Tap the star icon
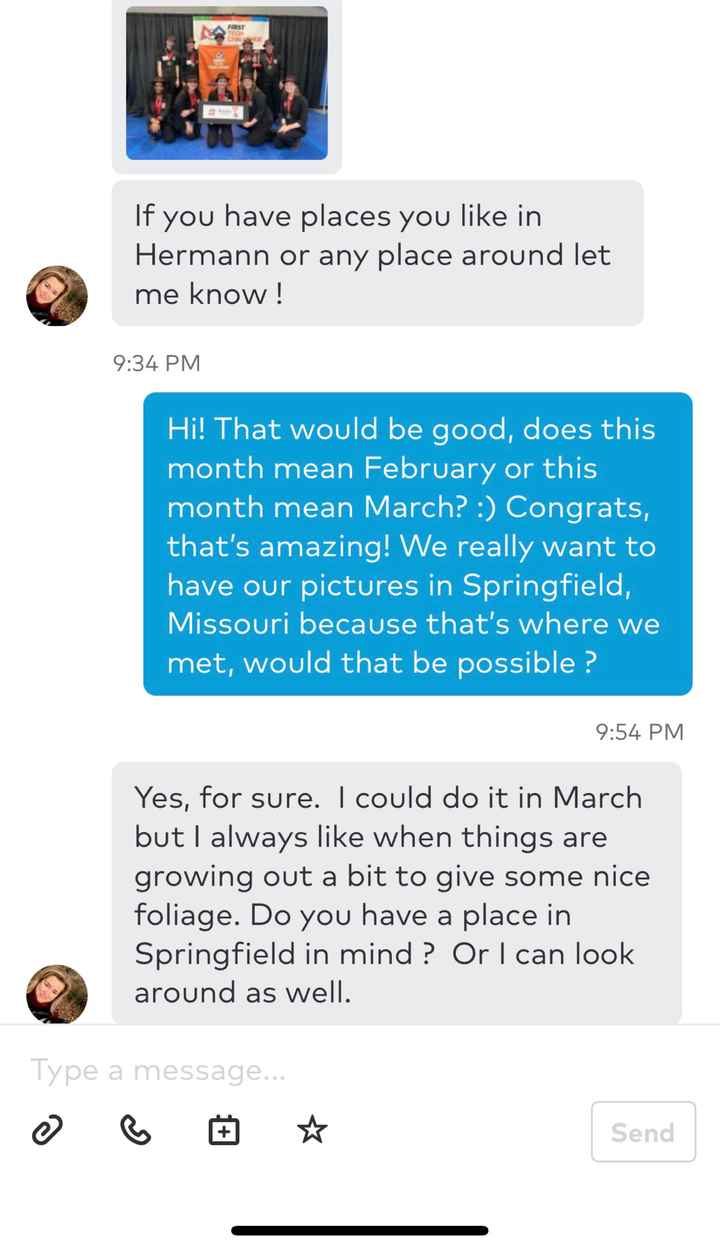This screenshot has height=1250, width=720. tap(312, 1131)
